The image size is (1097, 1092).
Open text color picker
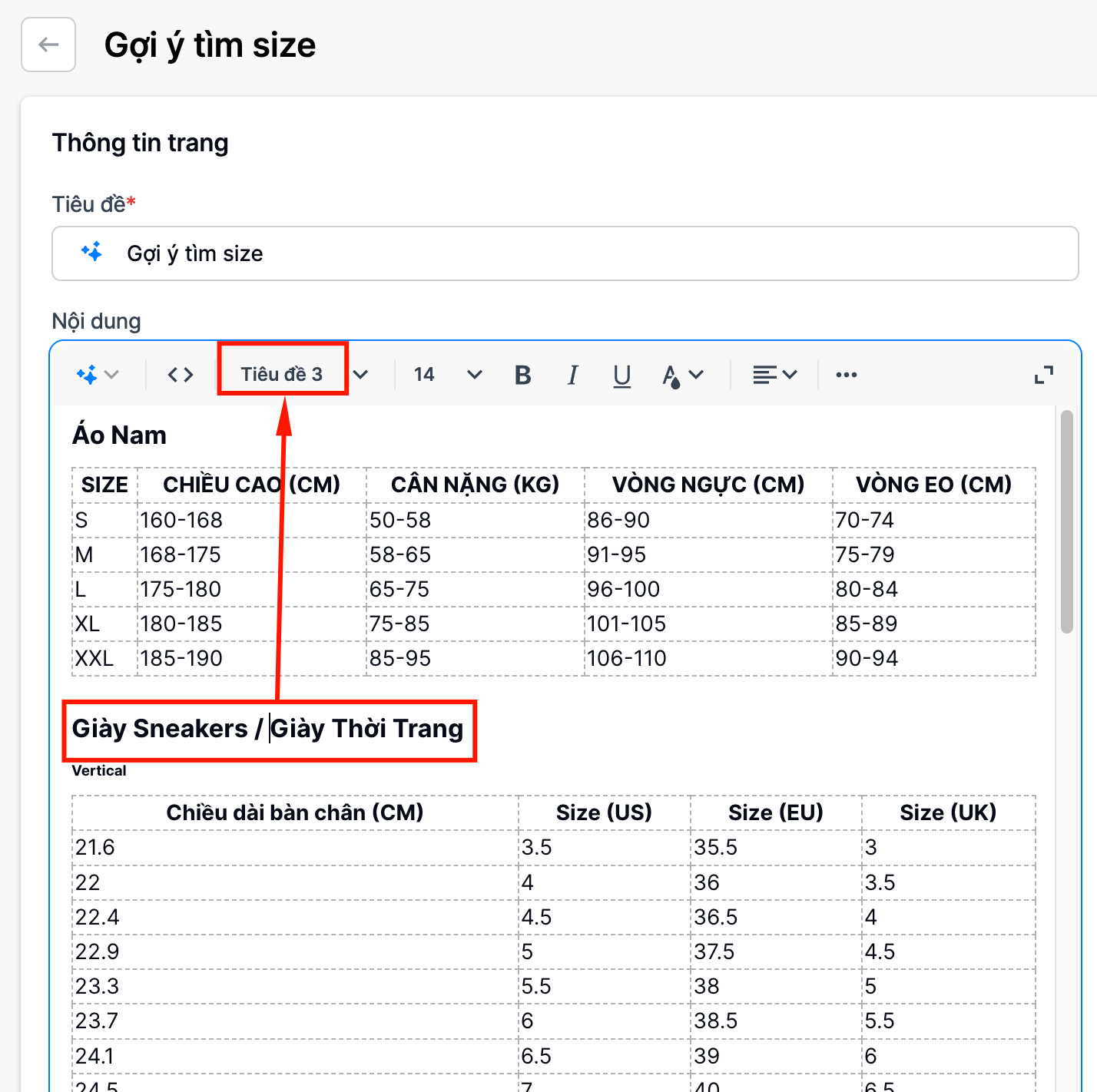681,375
